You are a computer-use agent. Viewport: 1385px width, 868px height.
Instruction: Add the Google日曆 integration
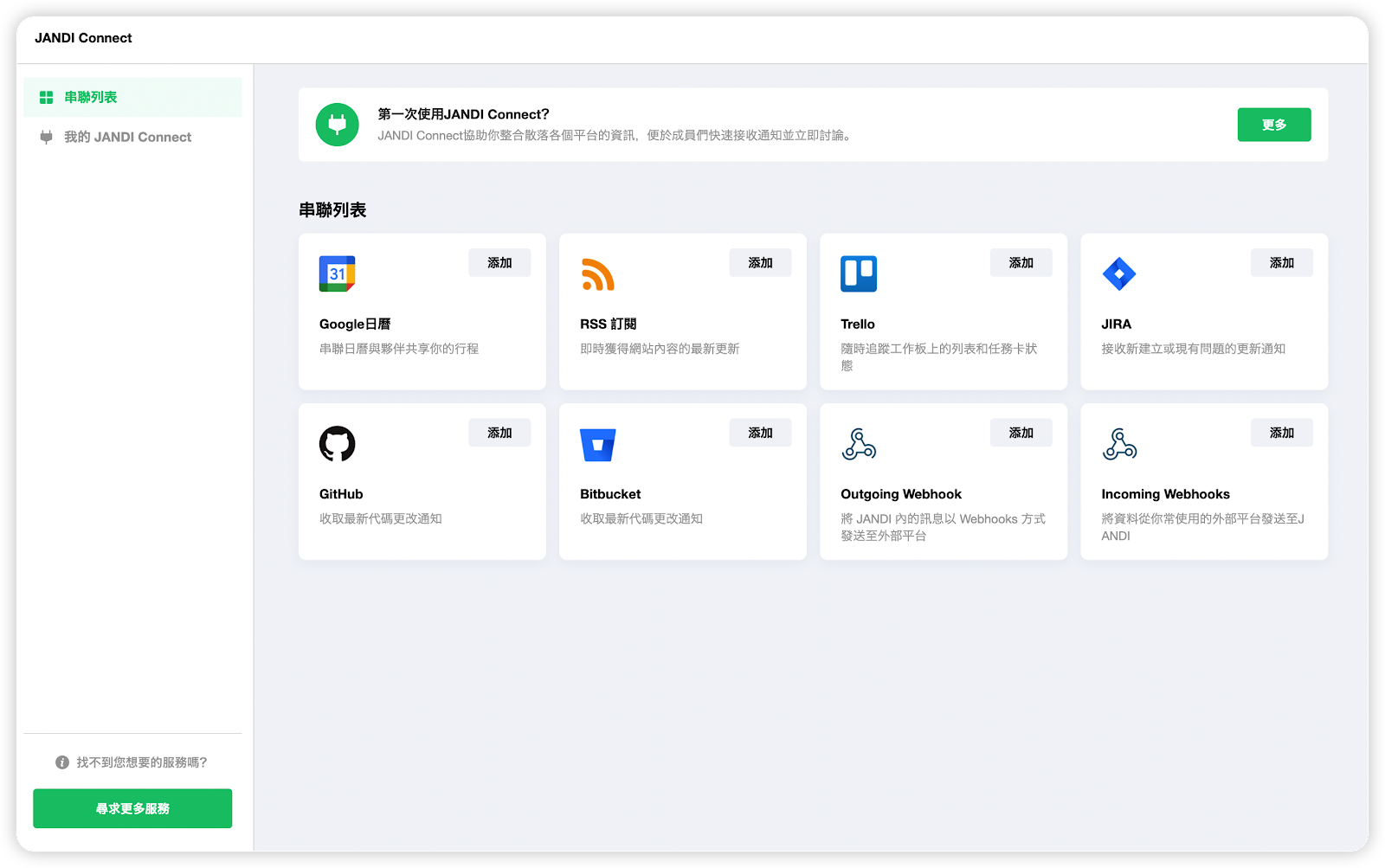point(499,262)
